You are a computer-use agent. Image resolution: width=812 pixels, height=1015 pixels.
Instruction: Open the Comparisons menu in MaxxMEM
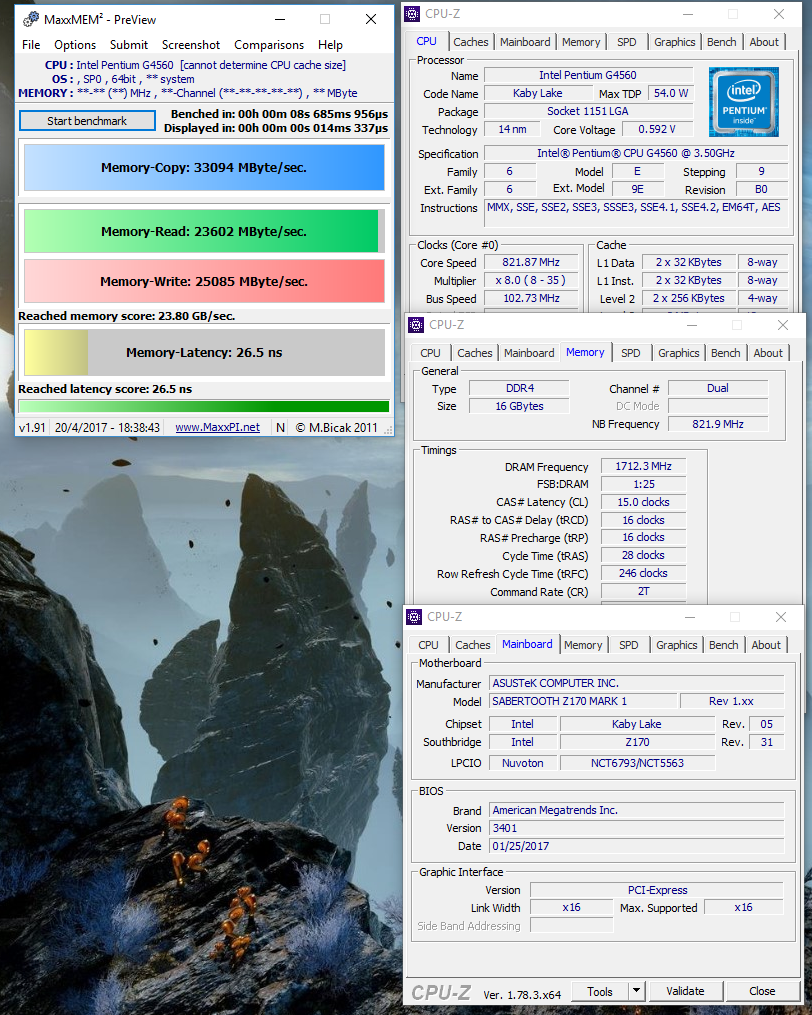click(x=269, y=45)
